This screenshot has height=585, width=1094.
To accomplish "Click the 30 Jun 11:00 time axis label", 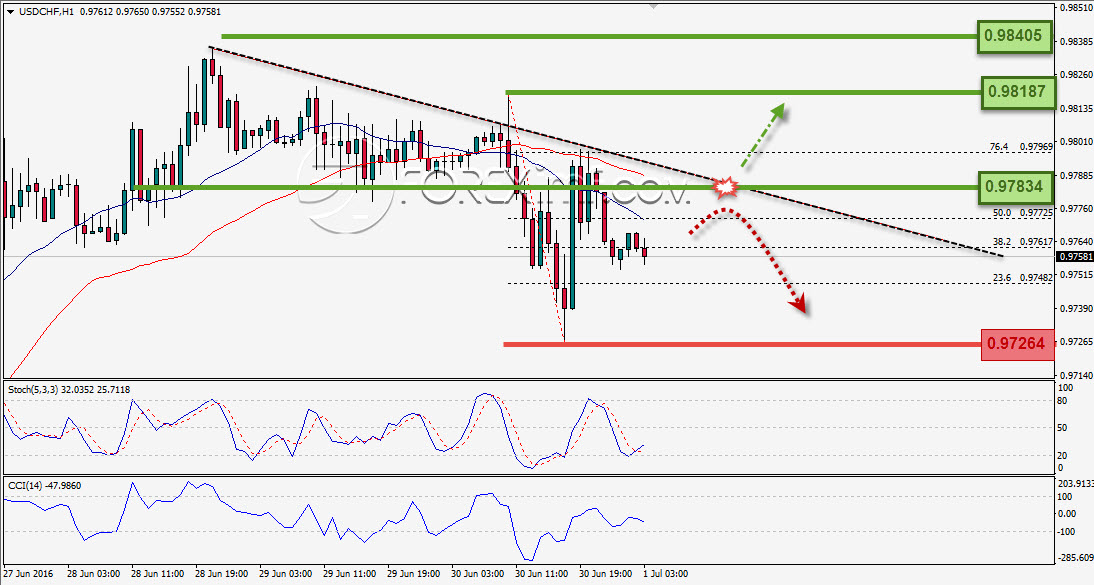I will coord(542,574).
